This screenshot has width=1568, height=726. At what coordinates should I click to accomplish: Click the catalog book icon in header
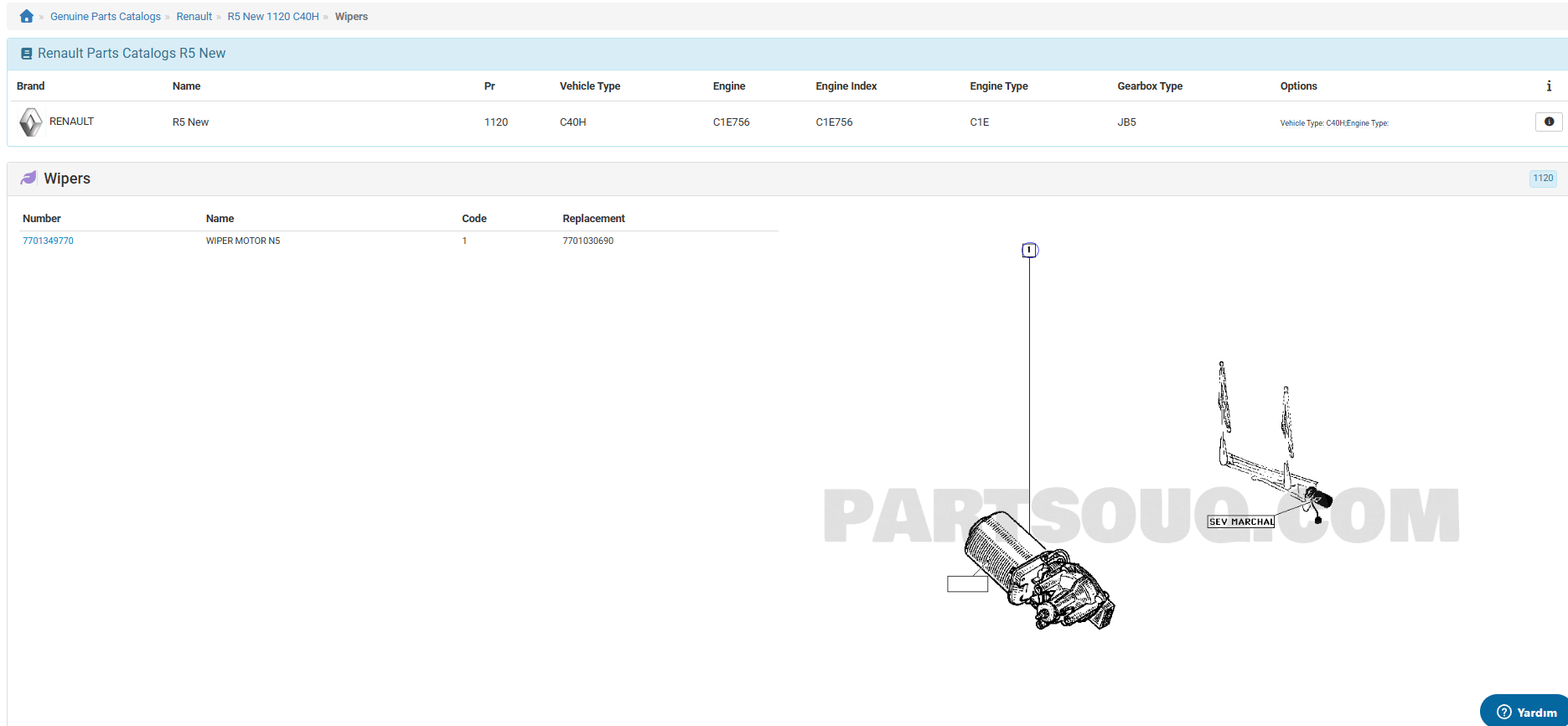pos(26,54)
